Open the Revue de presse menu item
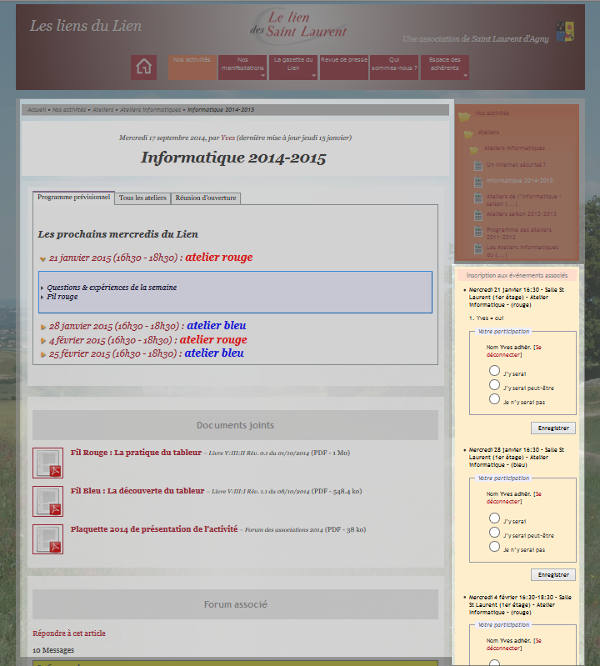Screen dimensions: 600x666 (344, 61)
